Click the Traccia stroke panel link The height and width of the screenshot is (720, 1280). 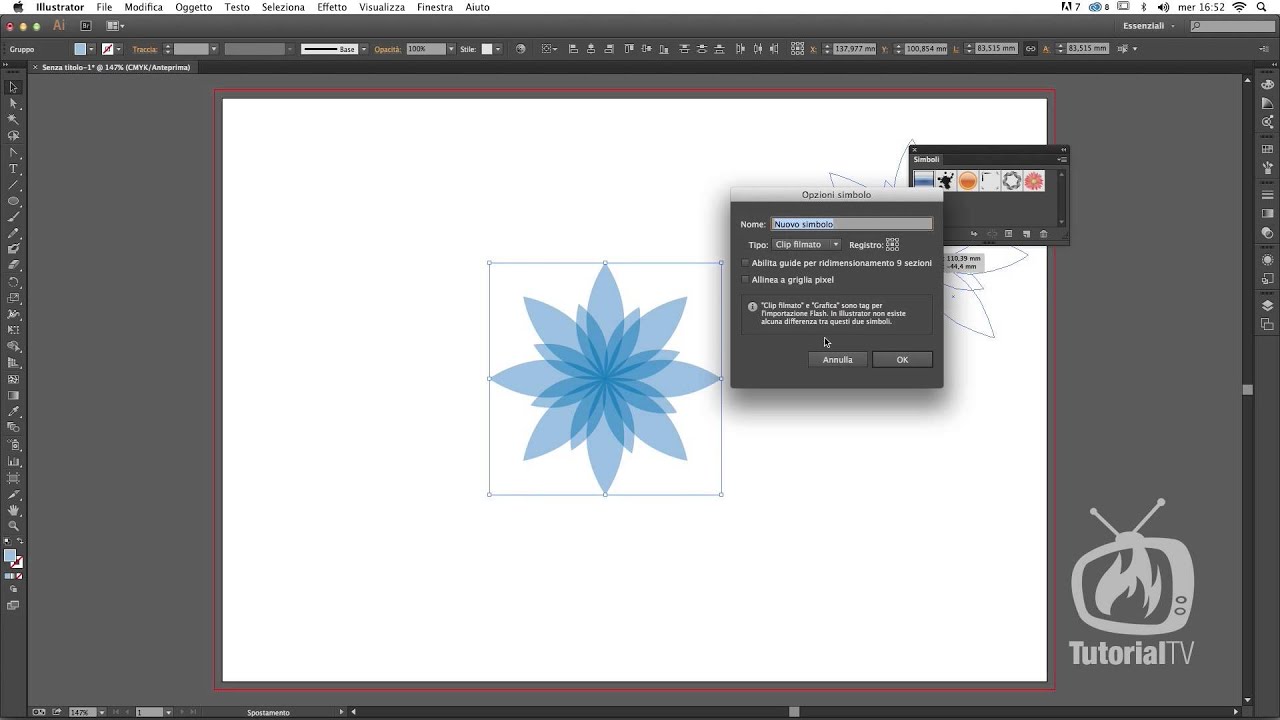tap(145, 49)
